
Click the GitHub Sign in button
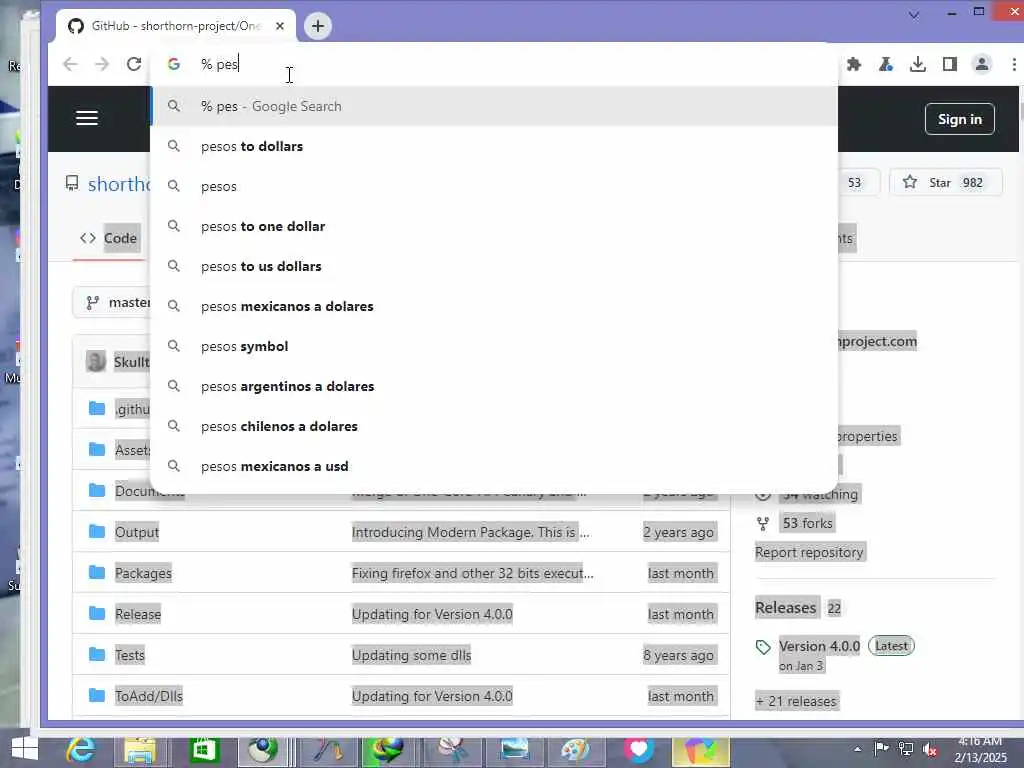[959, 119]
